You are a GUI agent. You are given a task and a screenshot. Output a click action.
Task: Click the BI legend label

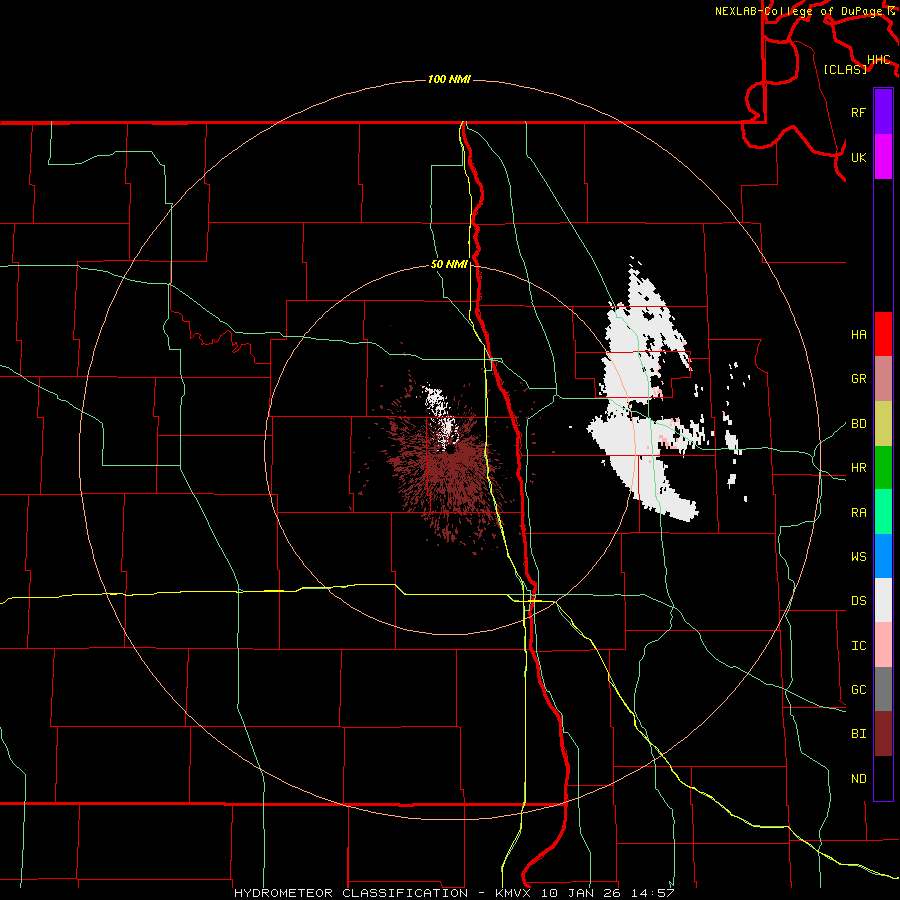coord(858,734)
